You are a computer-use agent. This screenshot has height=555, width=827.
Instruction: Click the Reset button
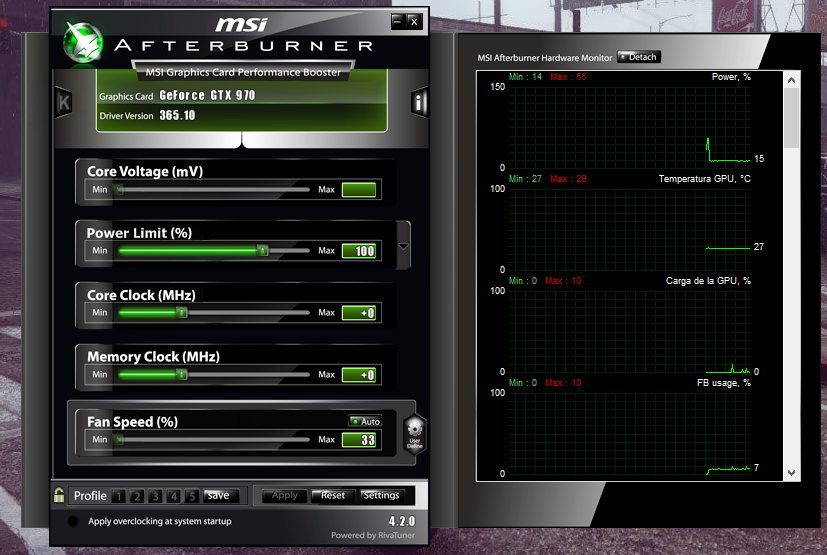tap(332, 496)
